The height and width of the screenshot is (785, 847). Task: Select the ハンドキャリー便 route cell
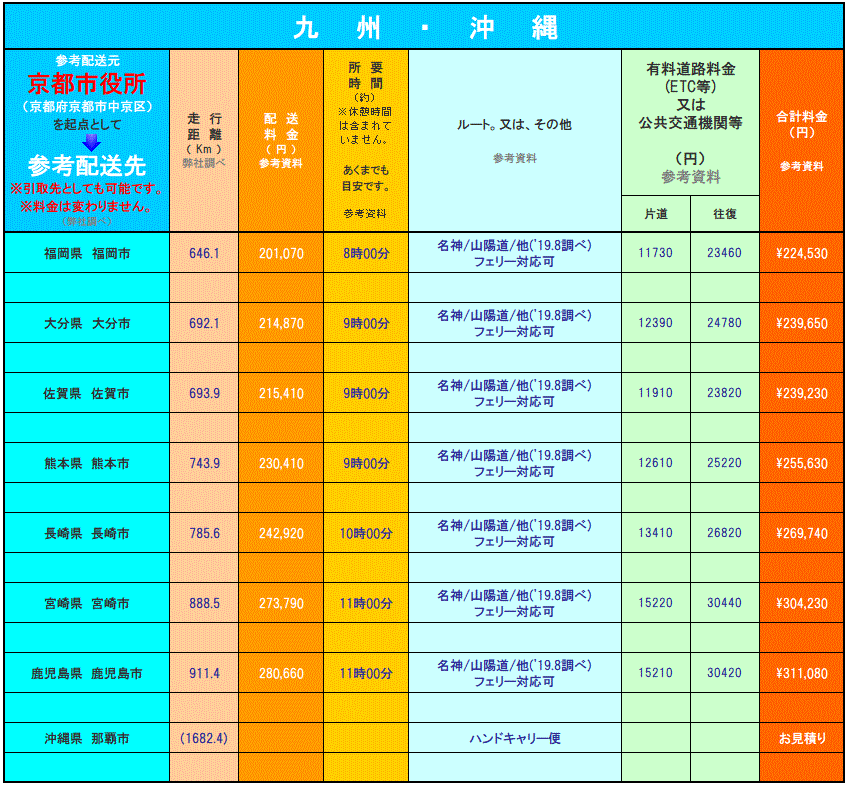514,739
